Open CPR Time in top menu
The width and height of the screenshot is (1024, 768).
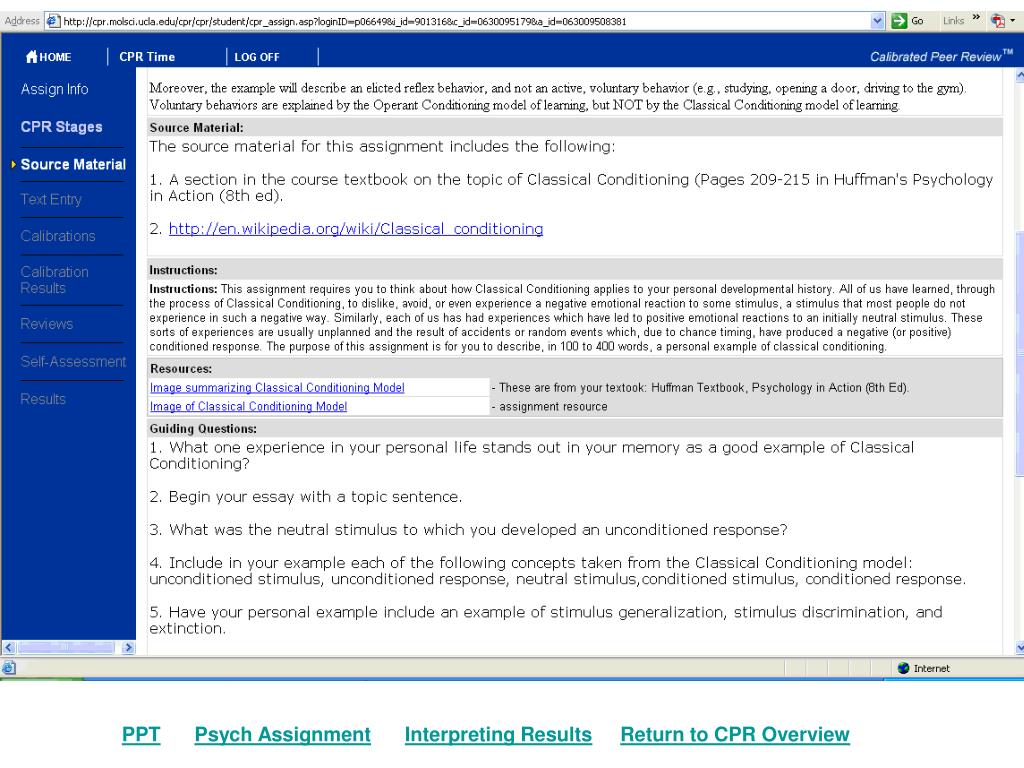(147, 57)
